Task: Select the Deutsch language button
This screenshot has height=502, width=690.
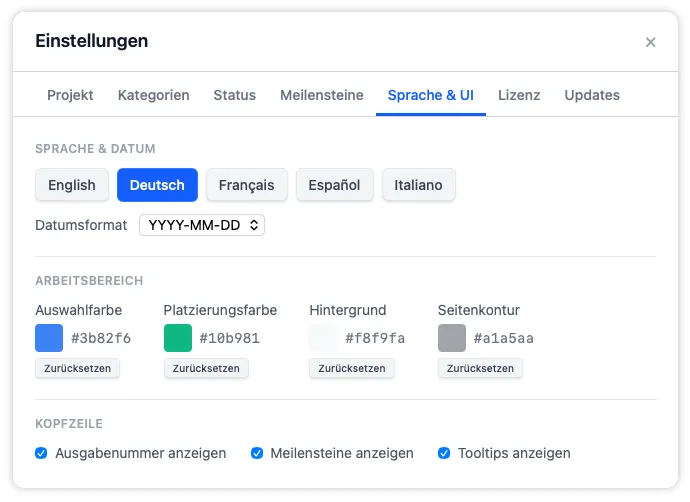Action: click(157, 185)
